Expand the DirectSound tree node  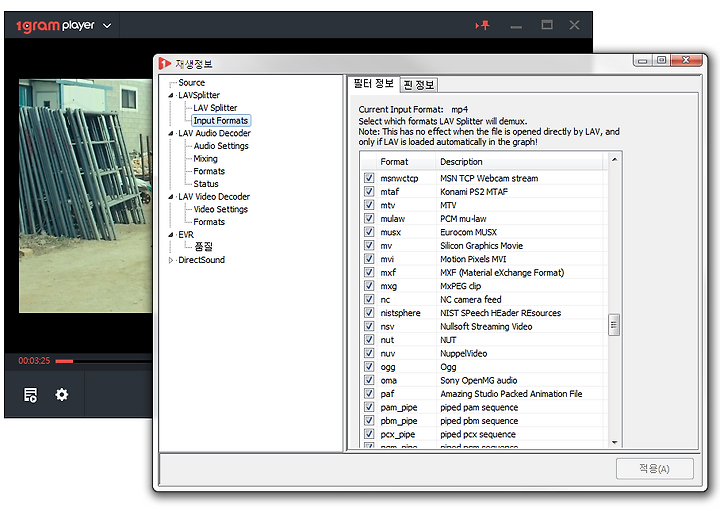click(171, 260)
